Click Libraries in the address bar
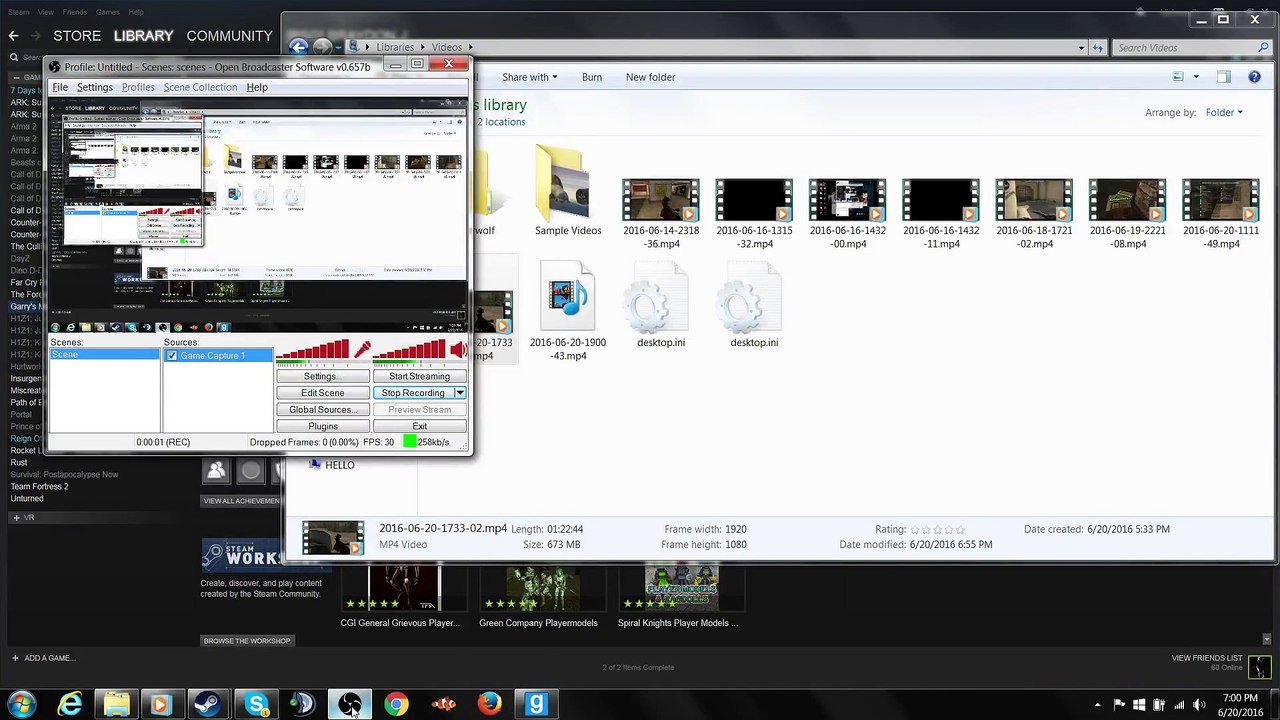Screen dimensions: 1280x720 [395, 47]
